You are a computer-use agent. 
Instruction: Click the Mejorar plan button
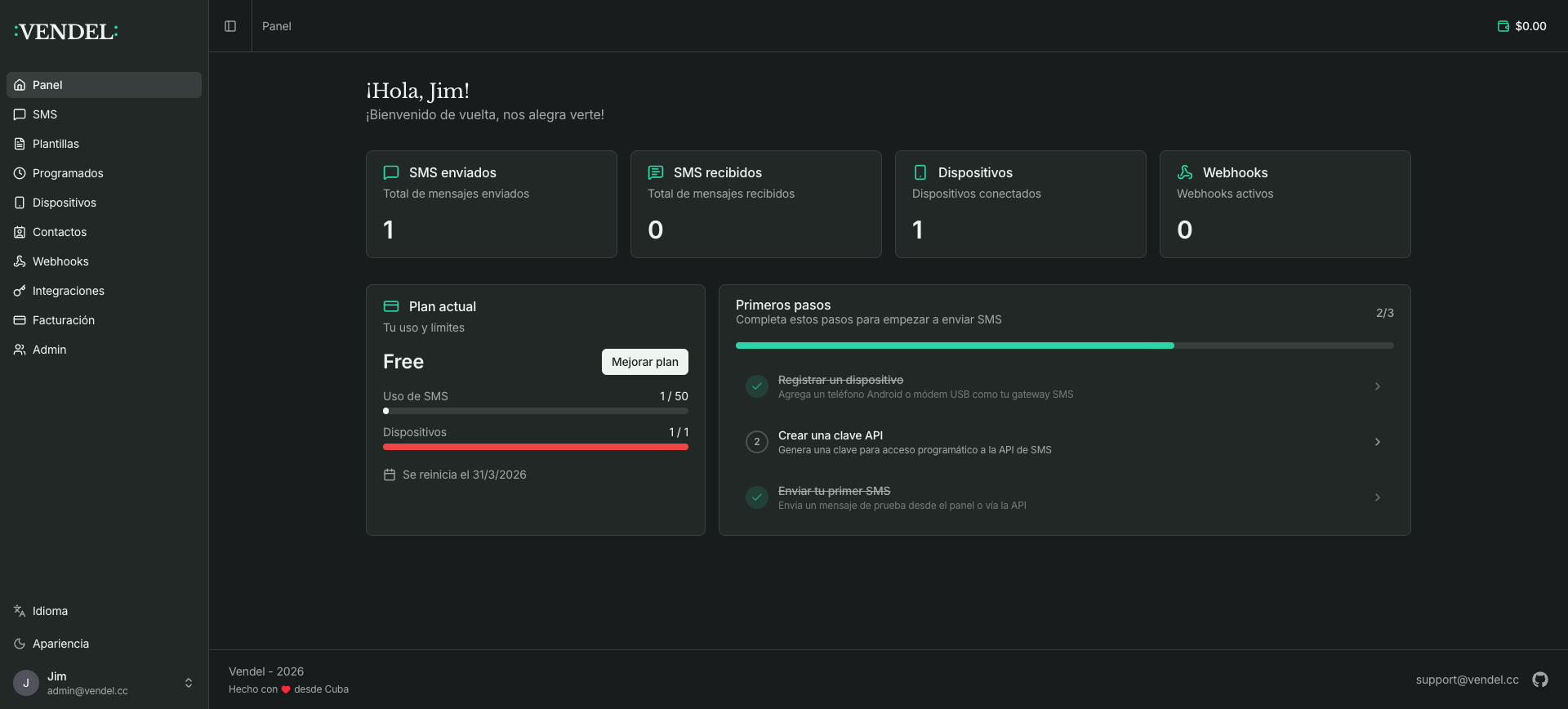645,362
